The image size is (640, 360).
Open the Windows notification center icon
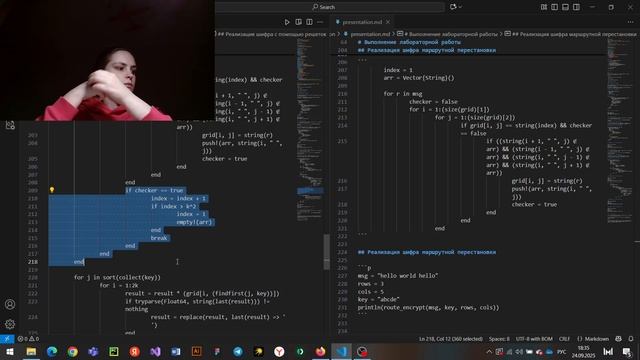click(x=627, y=351)
